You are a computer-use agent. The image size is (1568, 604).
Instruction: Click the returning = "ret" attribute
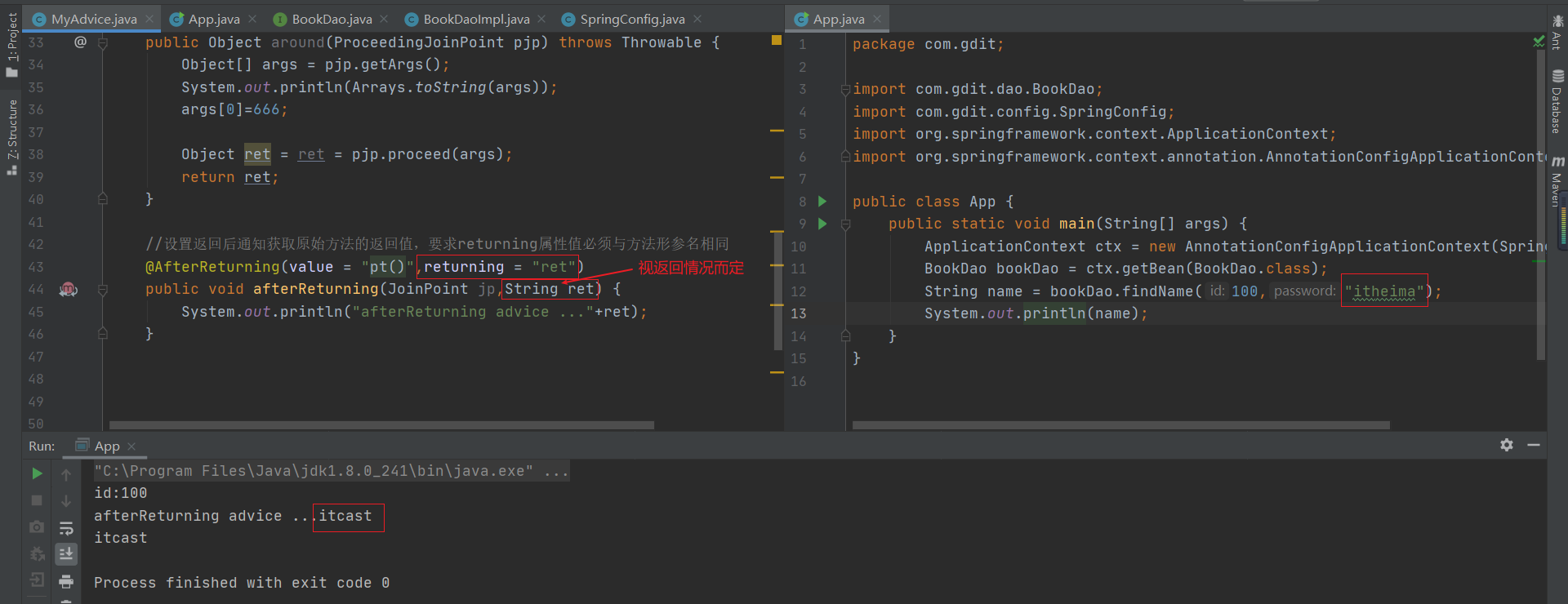[500, 267]
